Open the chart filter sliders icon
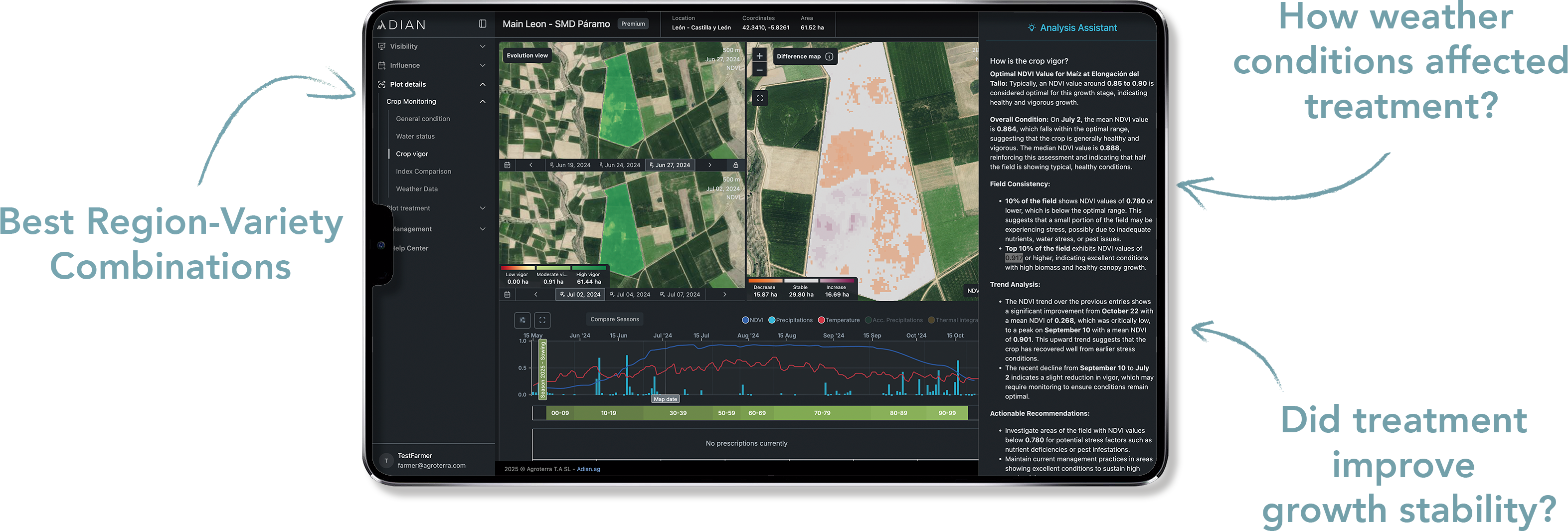 pos(523,320)
